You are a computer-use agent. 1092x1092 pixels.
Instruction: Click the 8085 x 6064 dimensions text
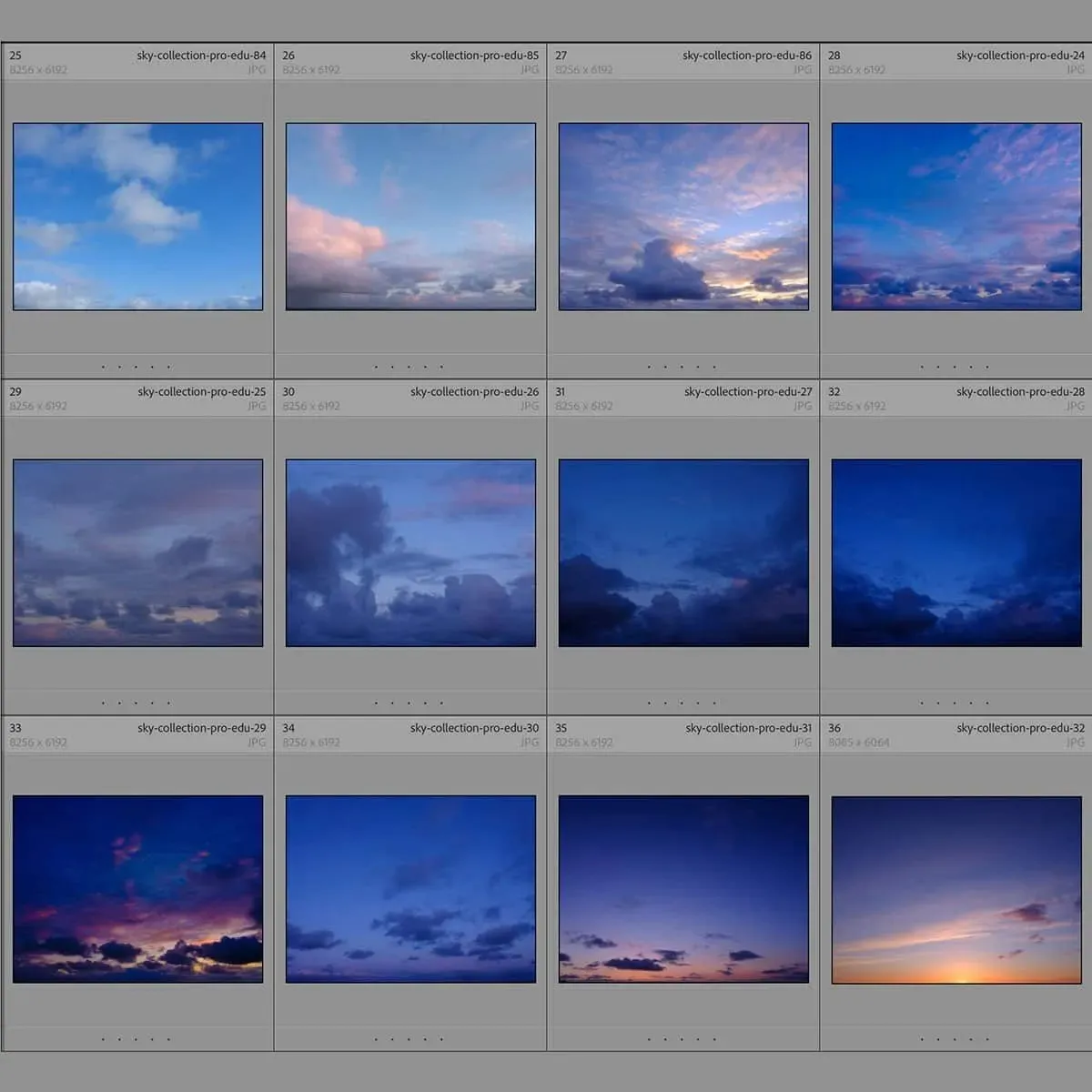pos(858,743)
